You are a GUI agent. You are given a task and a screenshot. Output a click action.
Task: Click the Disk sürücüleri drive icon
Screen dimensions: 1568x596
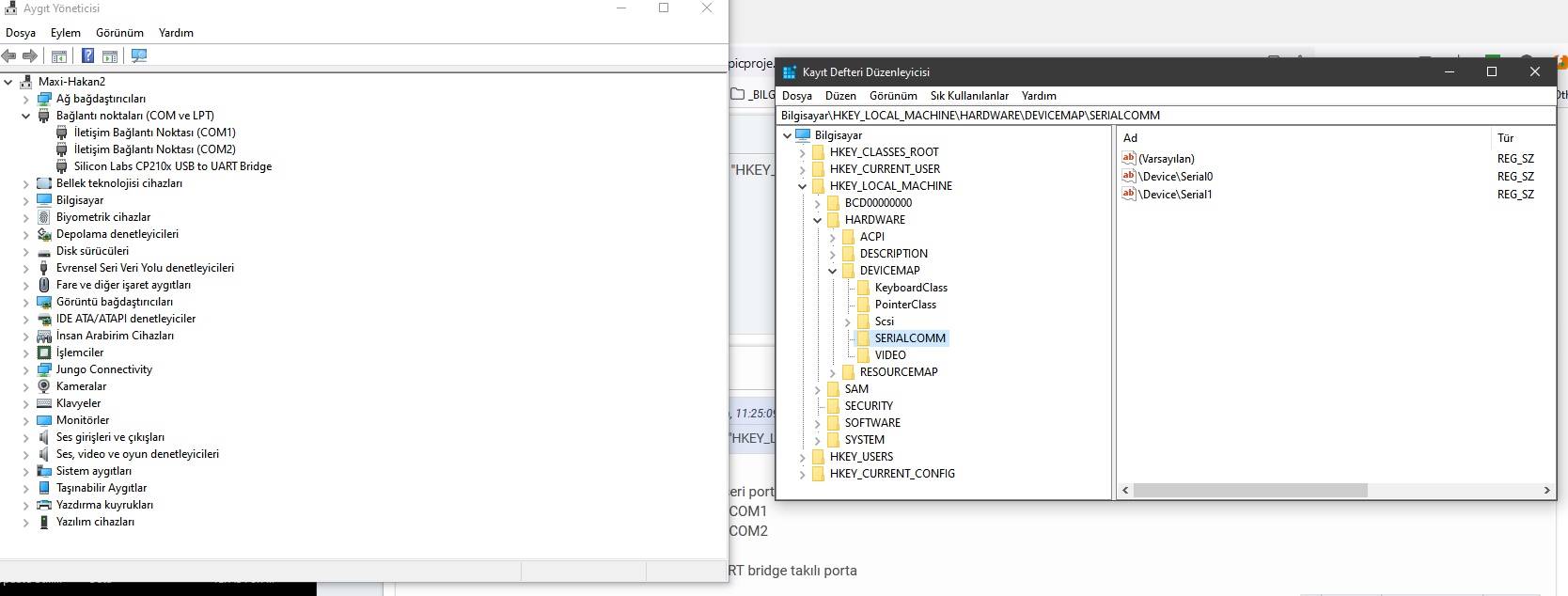coord(44,252)
